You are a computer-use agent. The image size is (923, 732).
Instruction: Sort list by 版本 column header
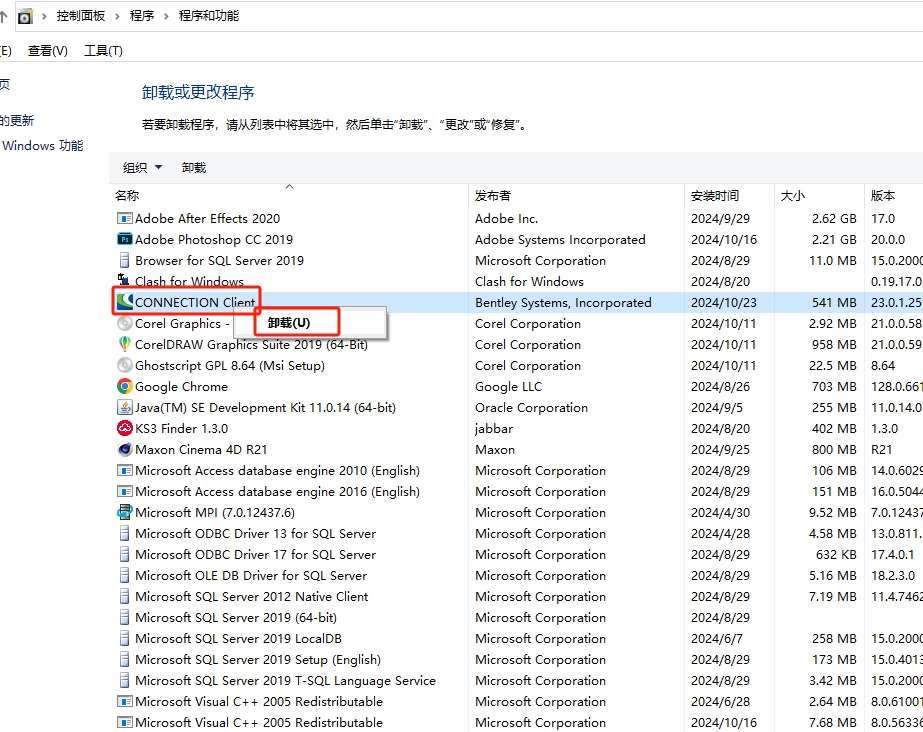point(894,195)
